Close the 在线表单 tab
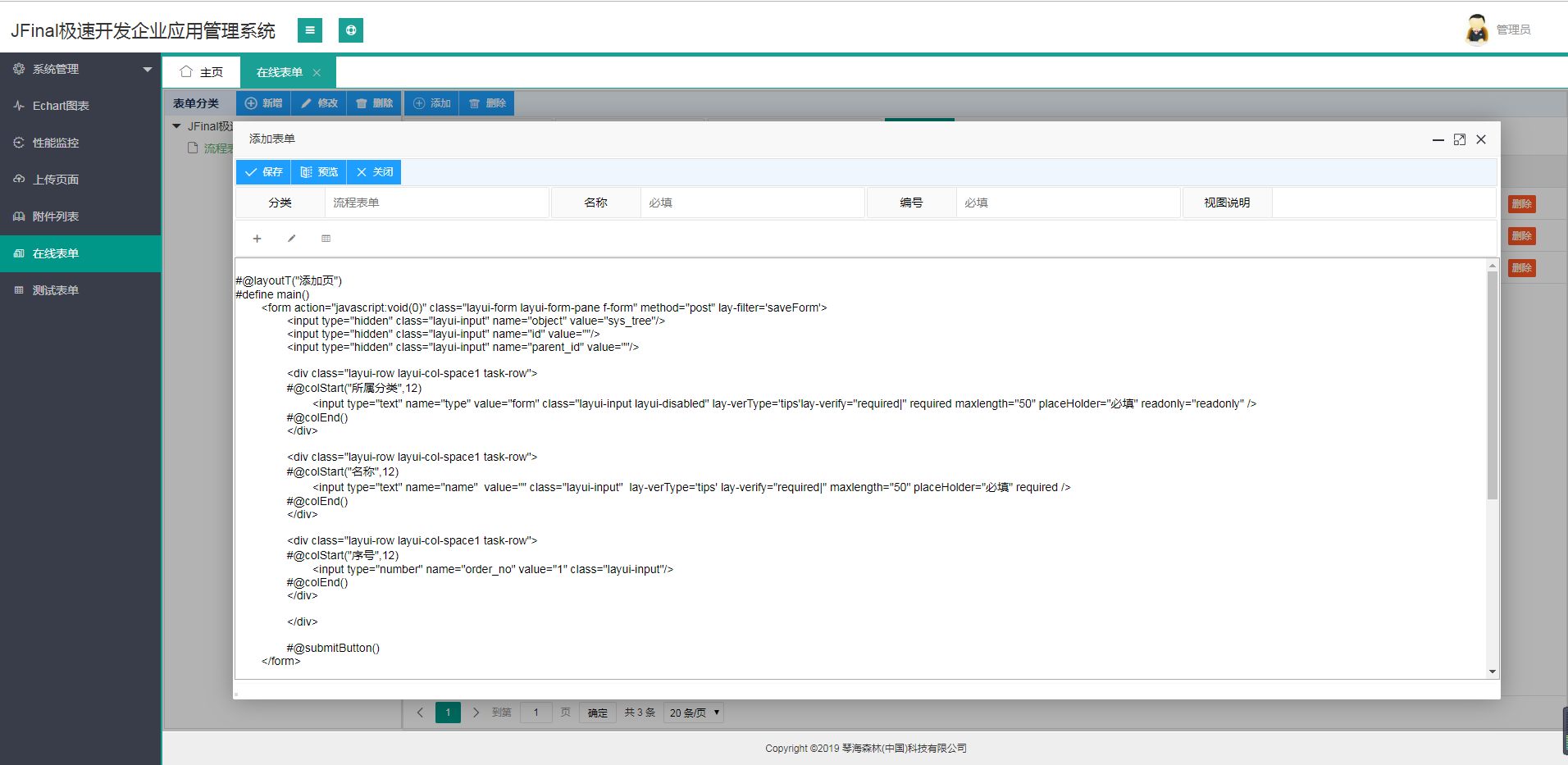This screenshot has width=1568, height=765. [x=317, y=73]
